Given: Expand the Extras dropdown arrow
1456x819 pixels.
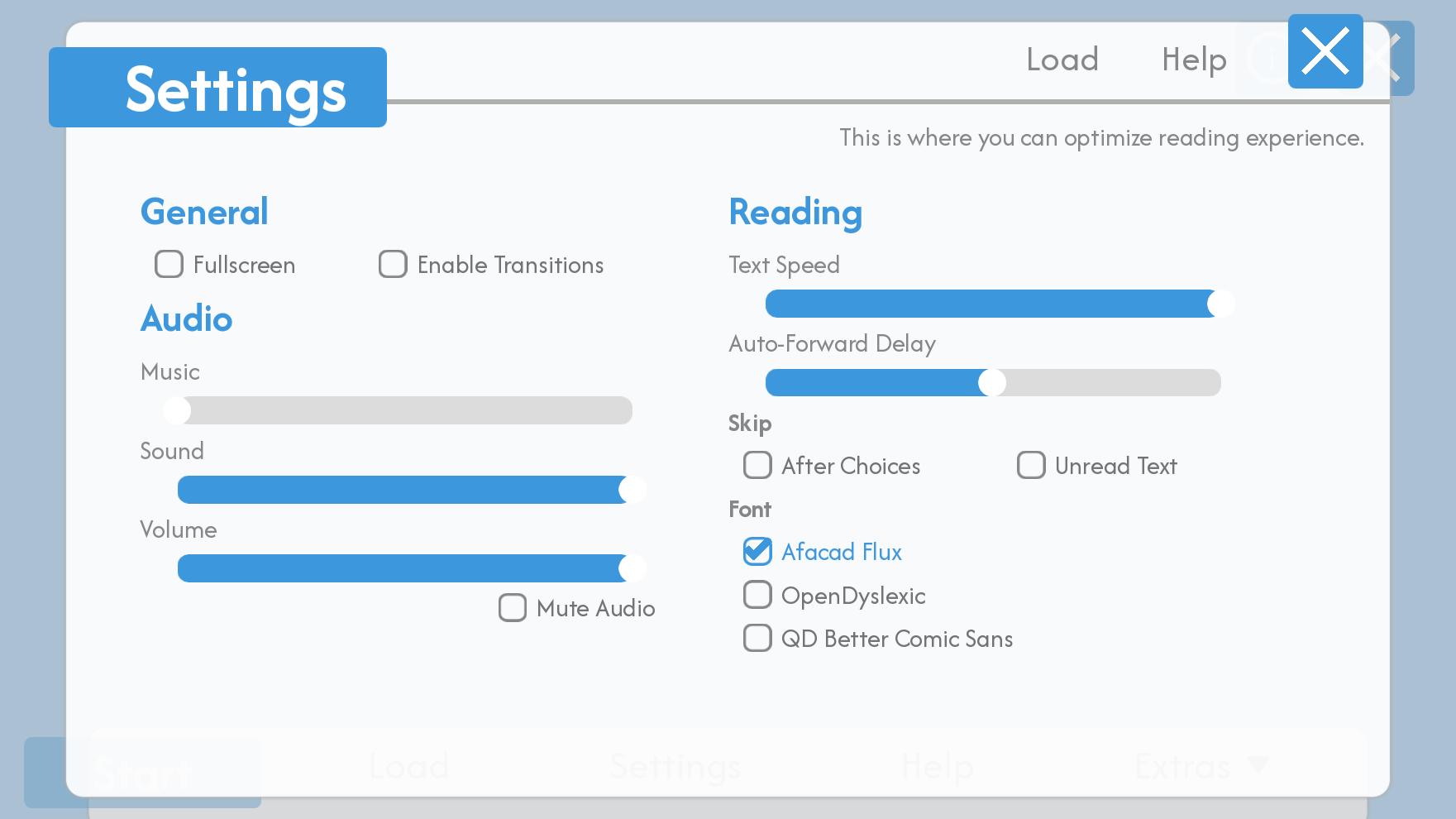Looking at the screenshot, I should coord(1258,765).
